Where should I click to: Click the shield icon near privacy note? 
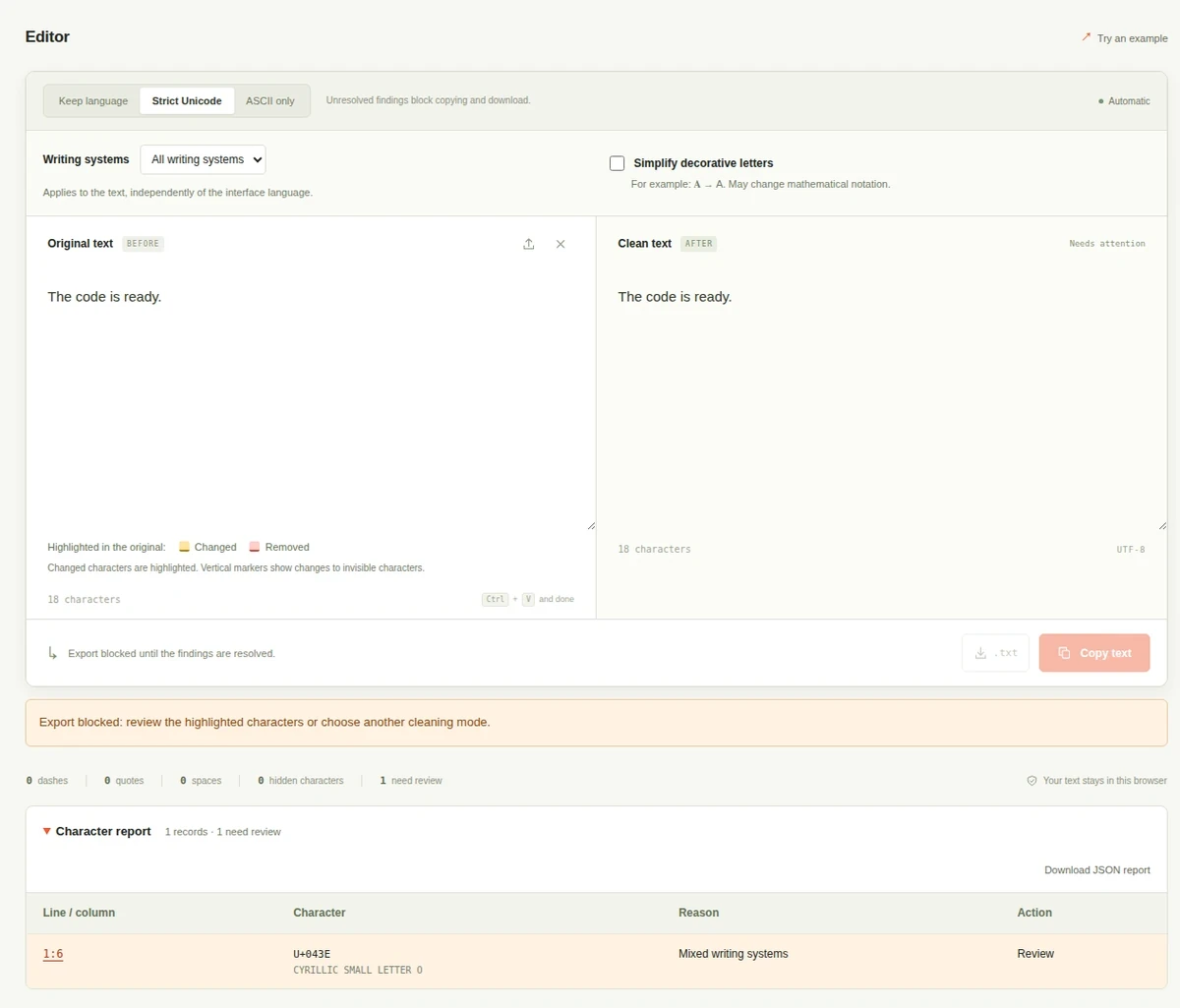coord(1032,781)
